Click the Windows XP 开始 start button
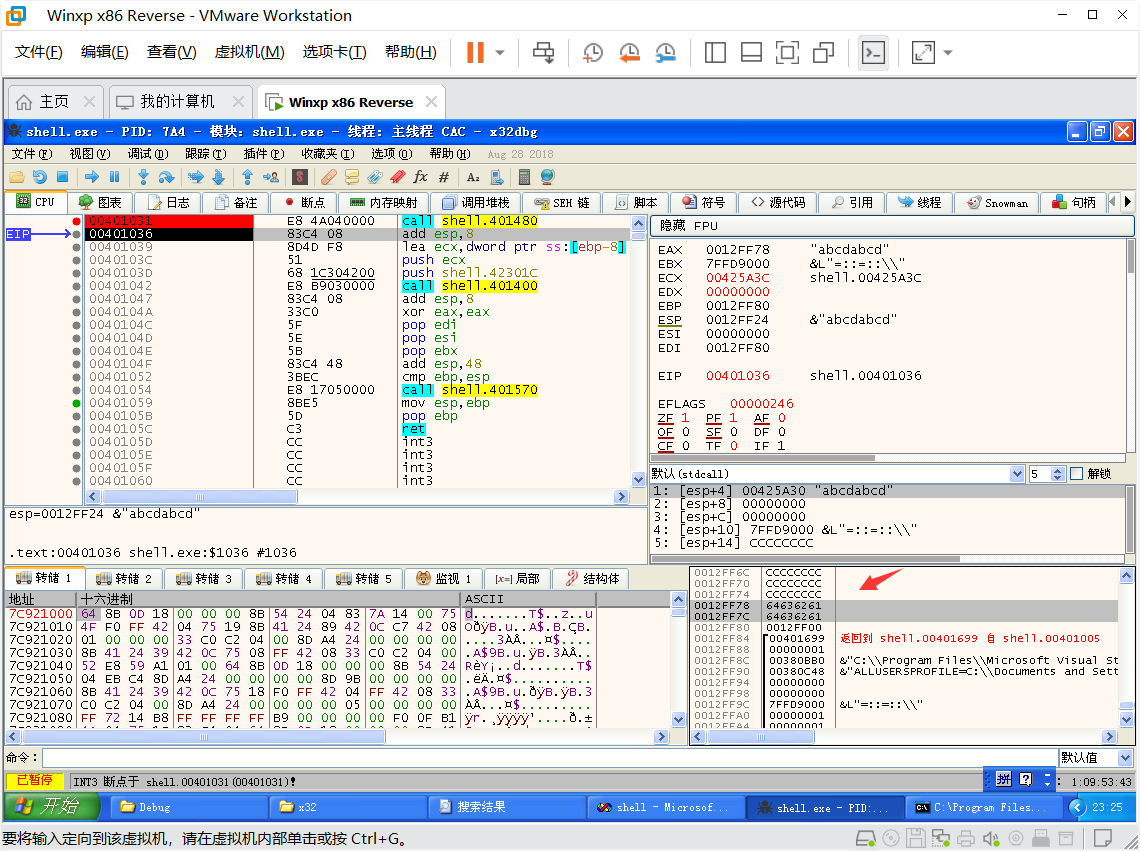The image size is (1140, 851). pos(51,807)
